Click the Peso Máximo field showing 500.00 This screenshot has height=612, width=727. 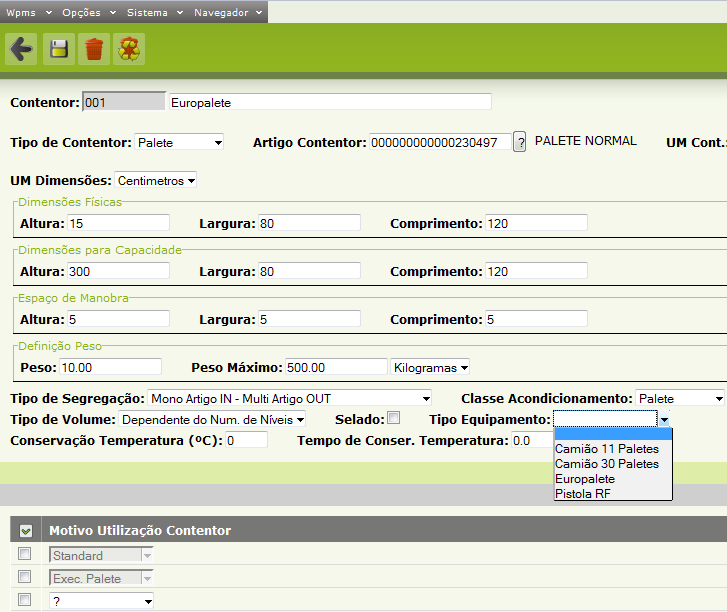(336, 367)
